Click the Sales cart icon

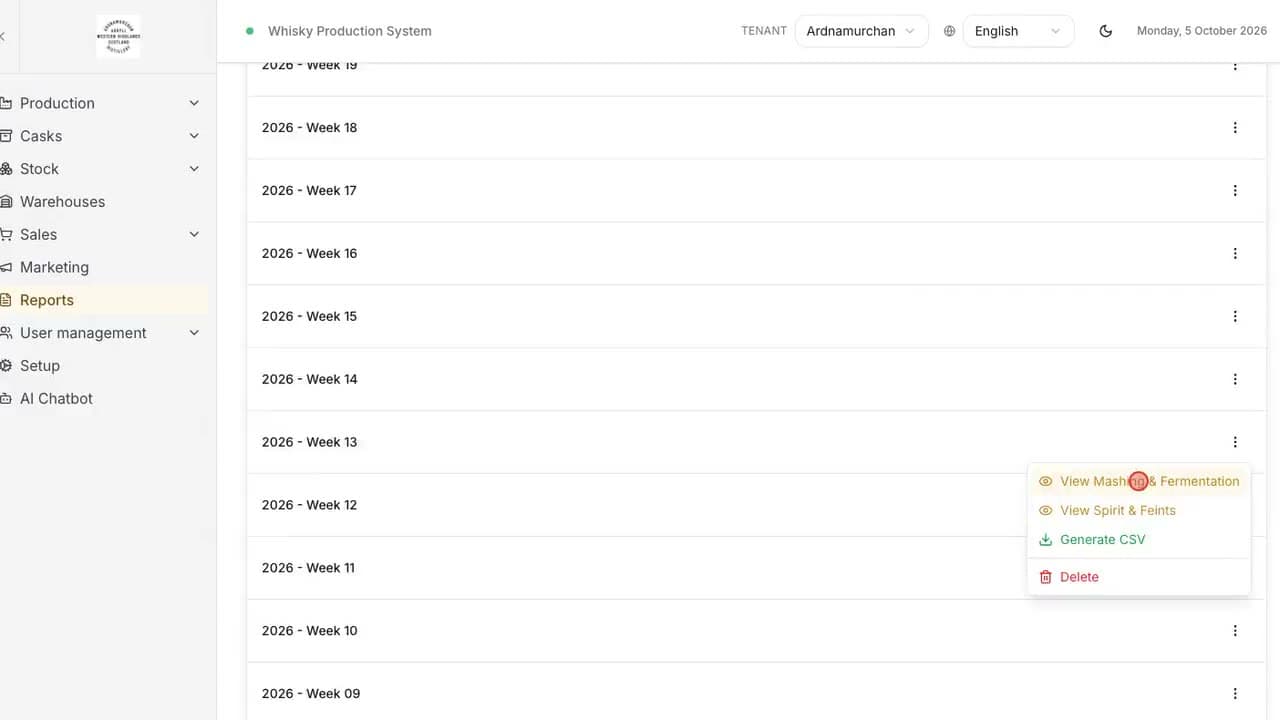point(5,234)
